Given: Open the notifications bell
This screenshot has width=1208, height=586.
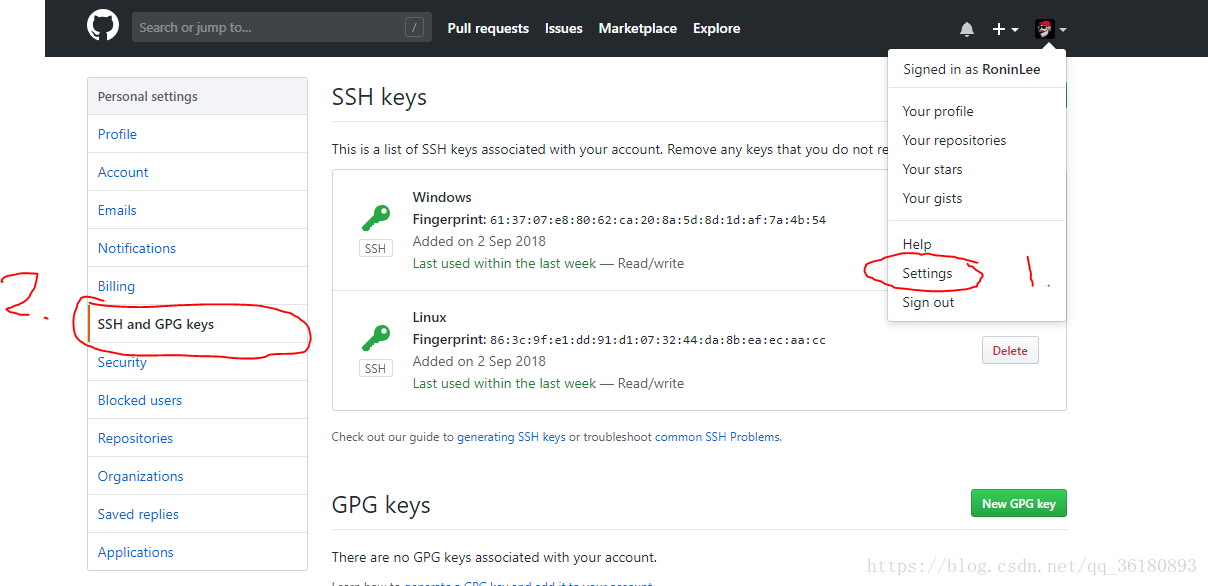Looking at the screenshot, I should tap(967, 29).
